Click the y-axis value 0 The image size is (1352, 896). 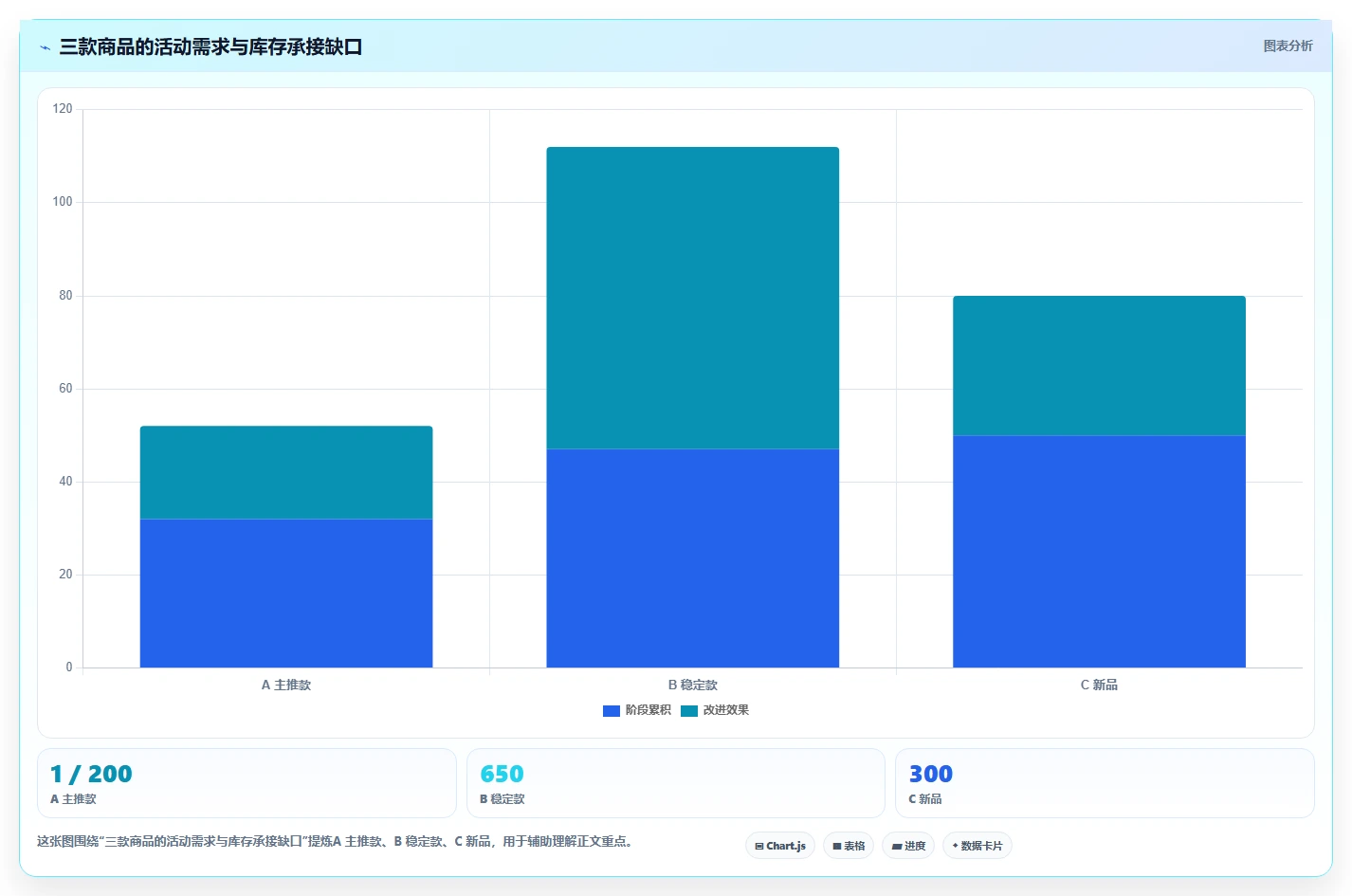[69, 667]
